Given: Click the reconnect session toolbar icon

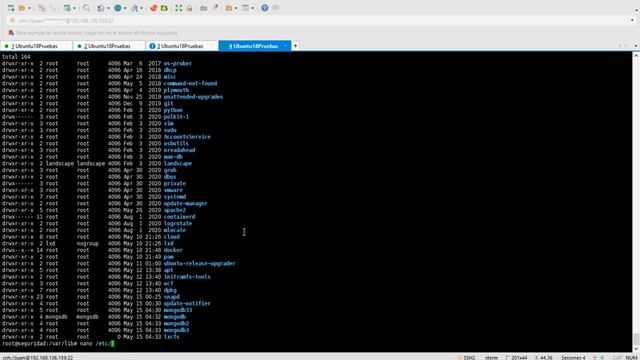Looking at the screenshot, I should (42, 8).
